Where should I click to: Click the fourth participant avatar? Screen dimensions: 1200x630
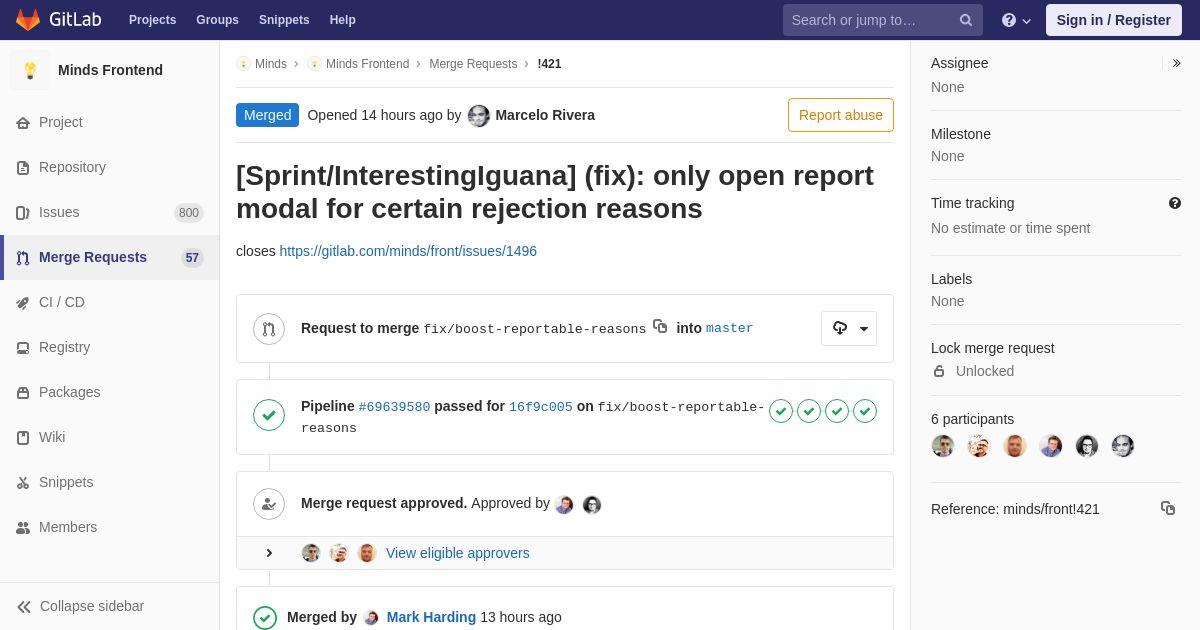tap(1051, 446)
